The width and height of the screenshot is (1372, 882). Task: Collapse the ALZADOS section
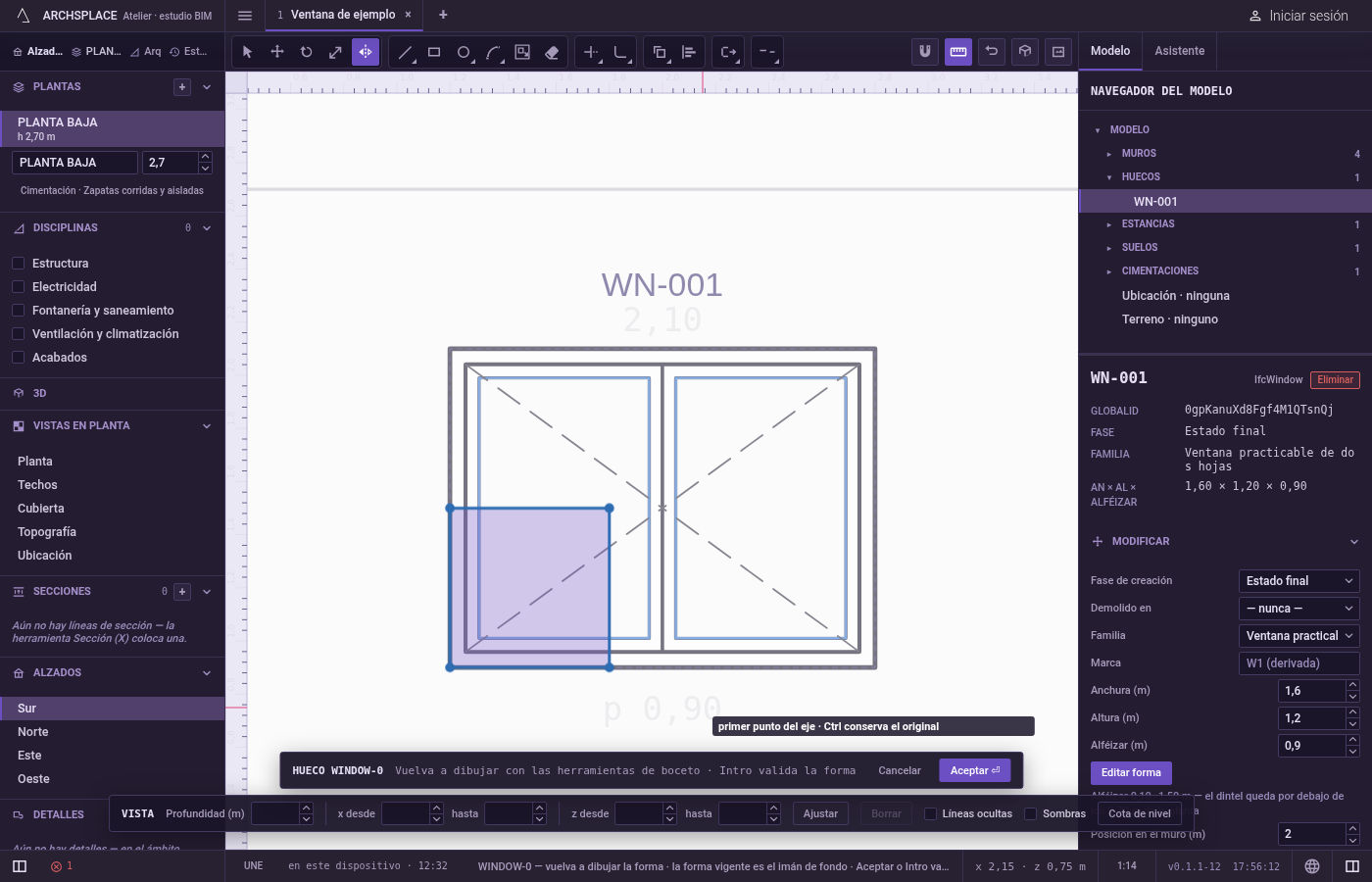tap(207, 673)
